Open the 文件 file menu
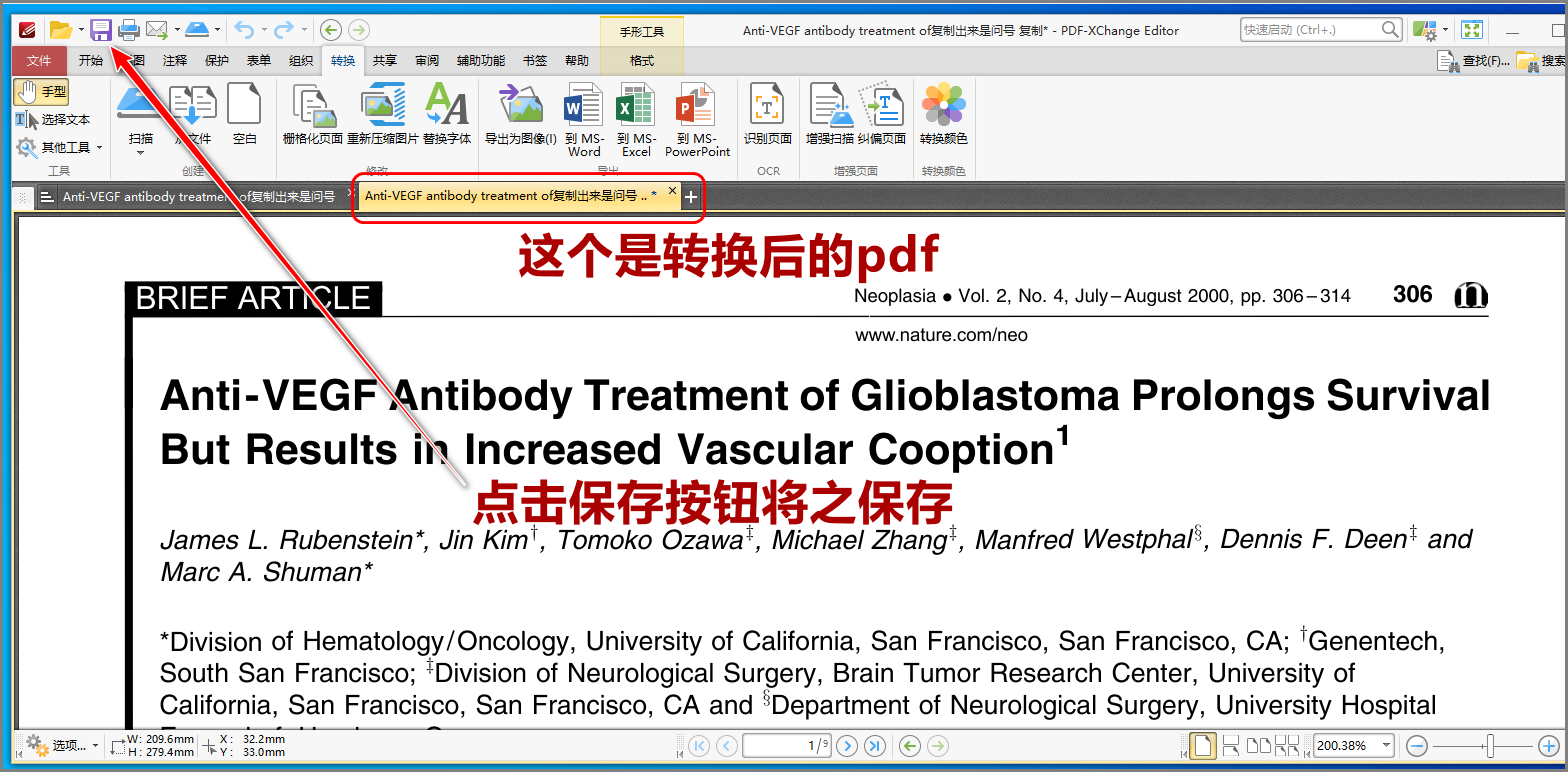The height and width of the screenshot is (772, 1568). click(39, 61)
